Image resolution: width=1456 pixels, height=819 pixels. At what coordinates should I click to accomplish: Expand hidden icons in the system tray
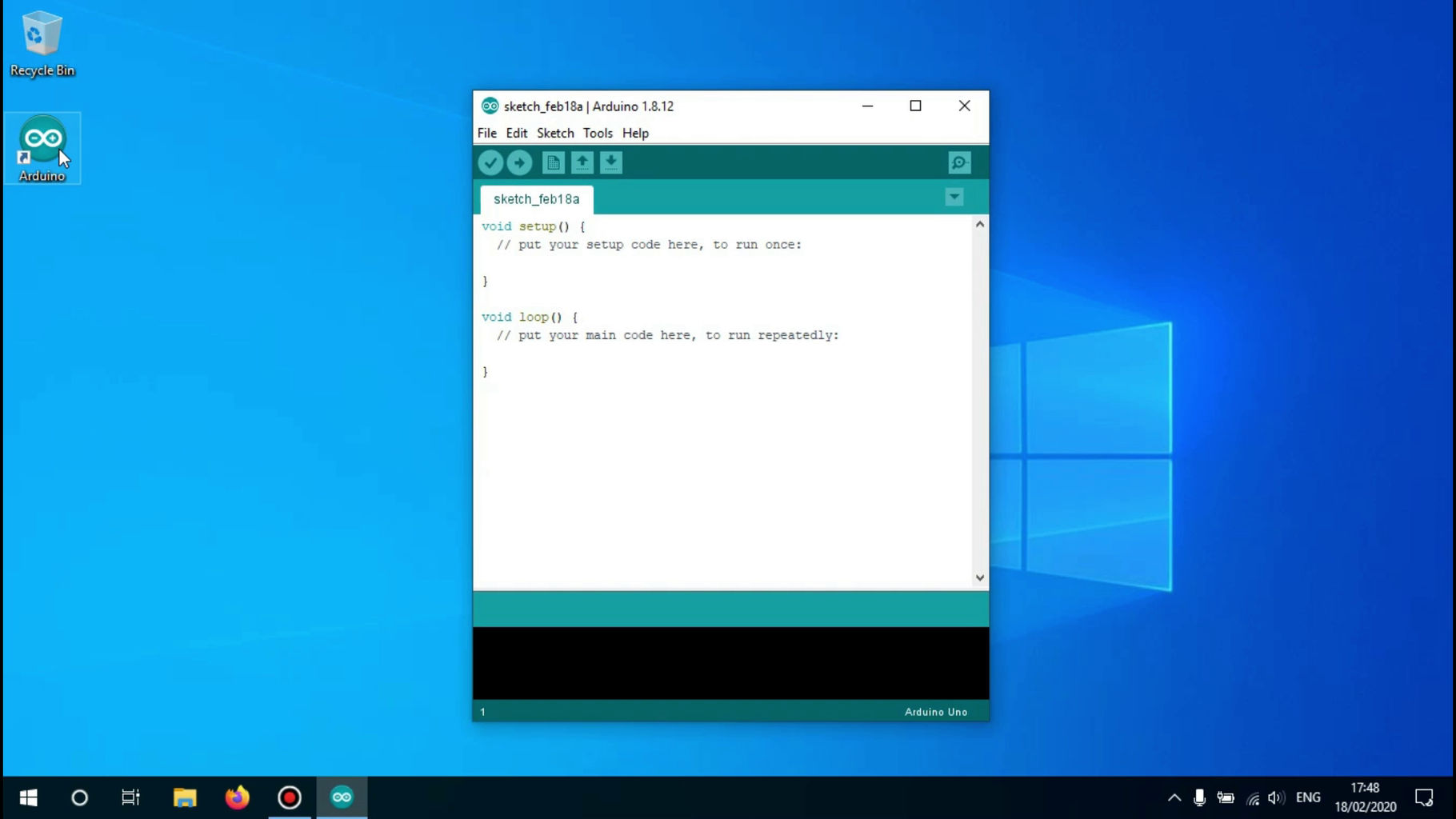(1174, 797)
